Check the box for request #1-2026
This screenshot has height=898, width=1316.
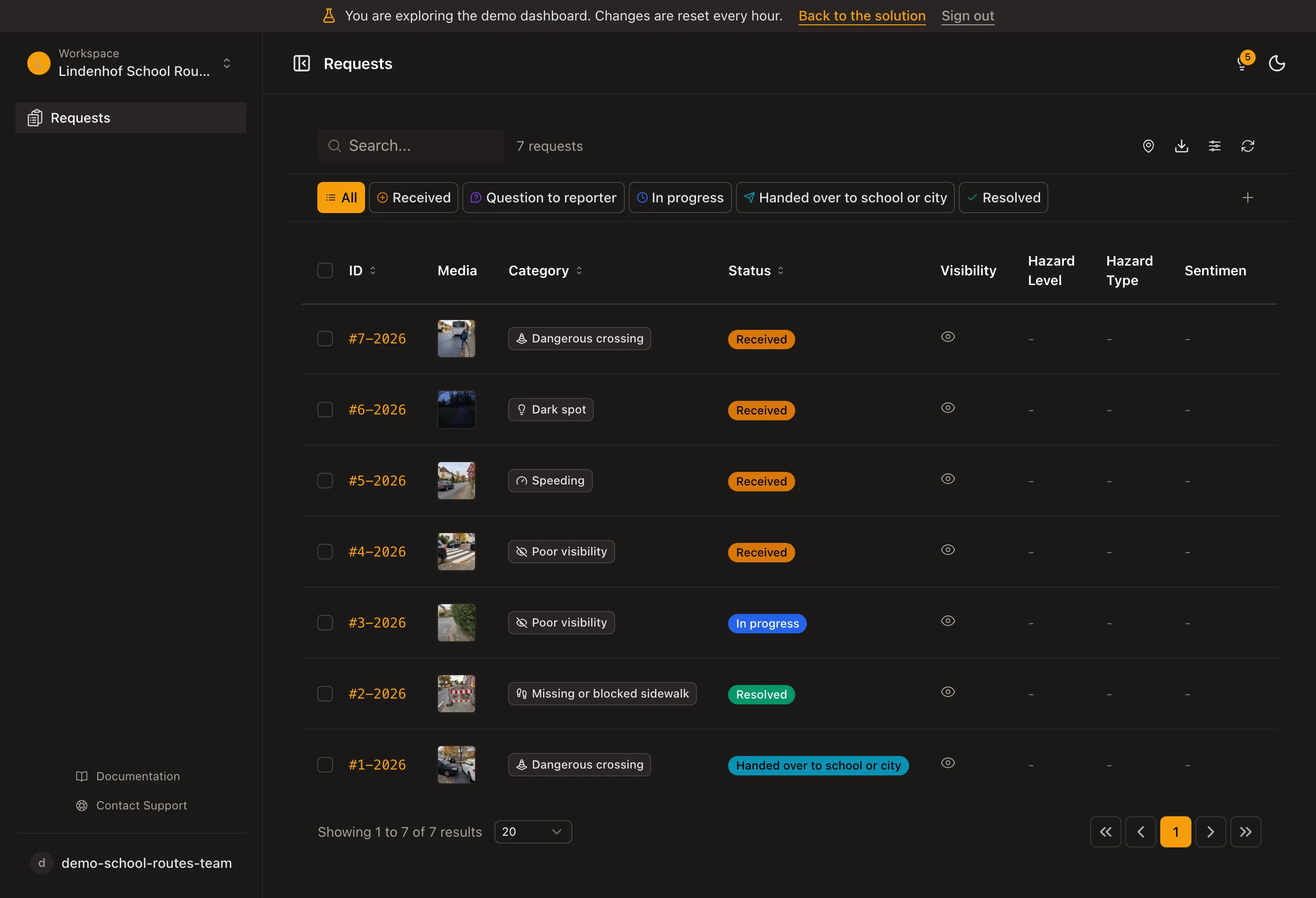[x=325, y=764]
